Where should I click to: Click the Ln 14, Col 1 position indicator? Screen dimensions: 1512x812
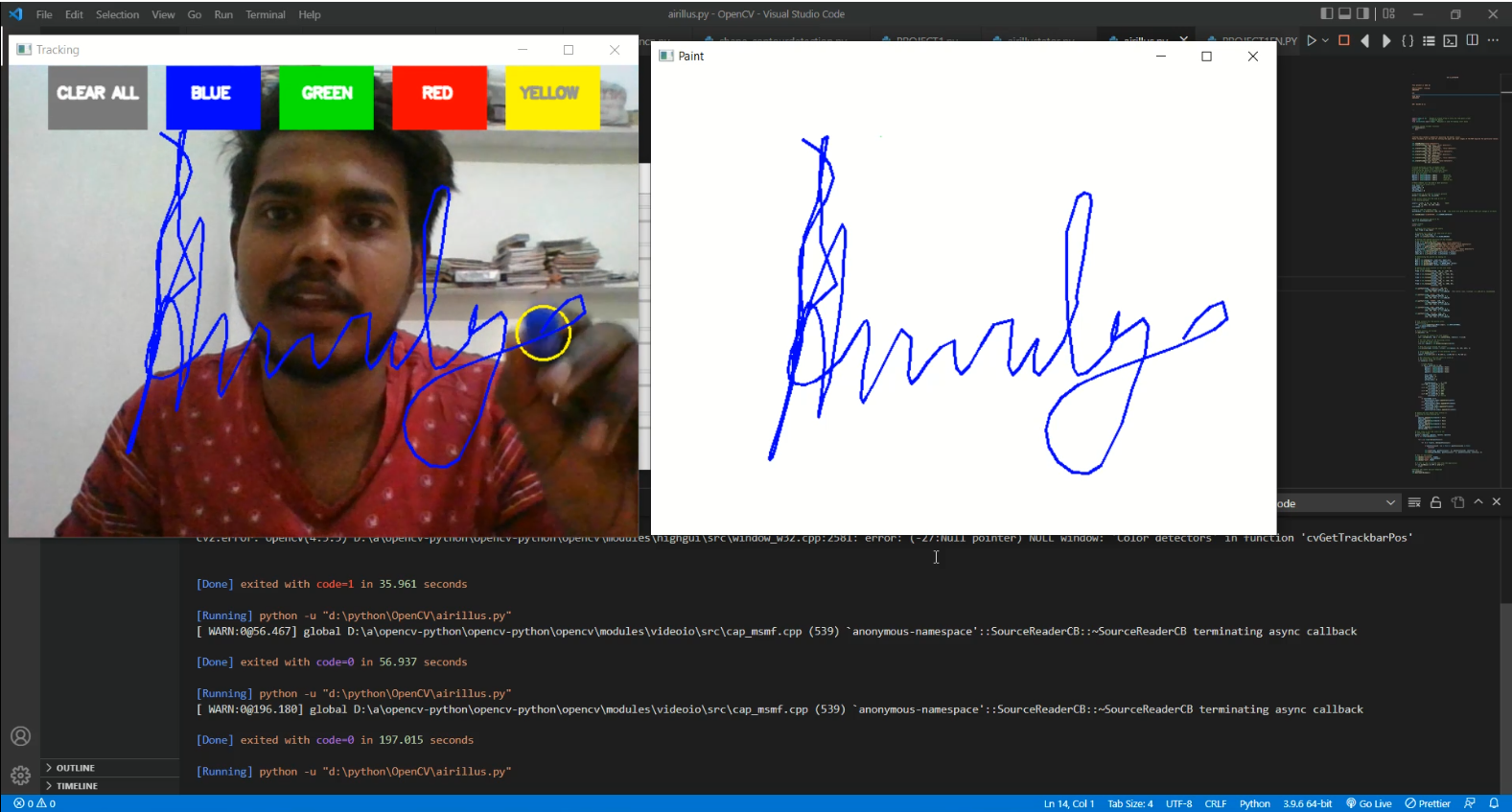pos(1068,803)
